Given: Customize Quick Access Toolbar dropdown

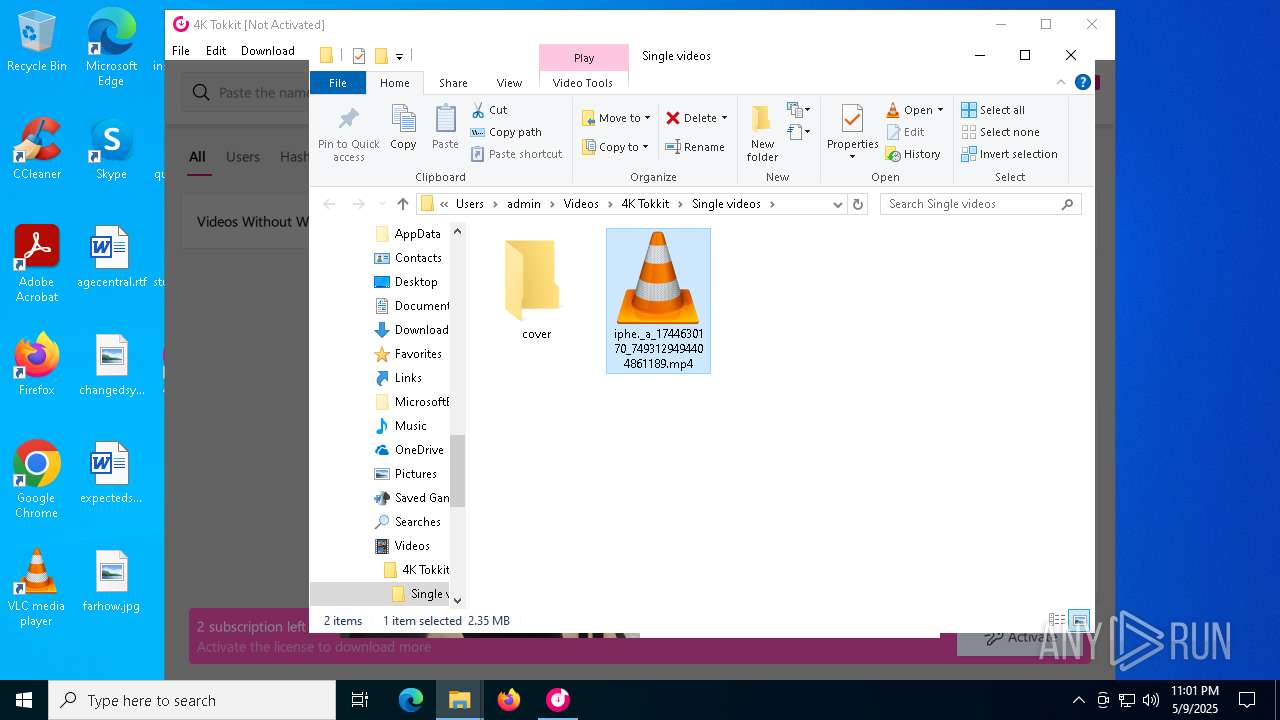Looking at the screenshot, I should point(399,56).
